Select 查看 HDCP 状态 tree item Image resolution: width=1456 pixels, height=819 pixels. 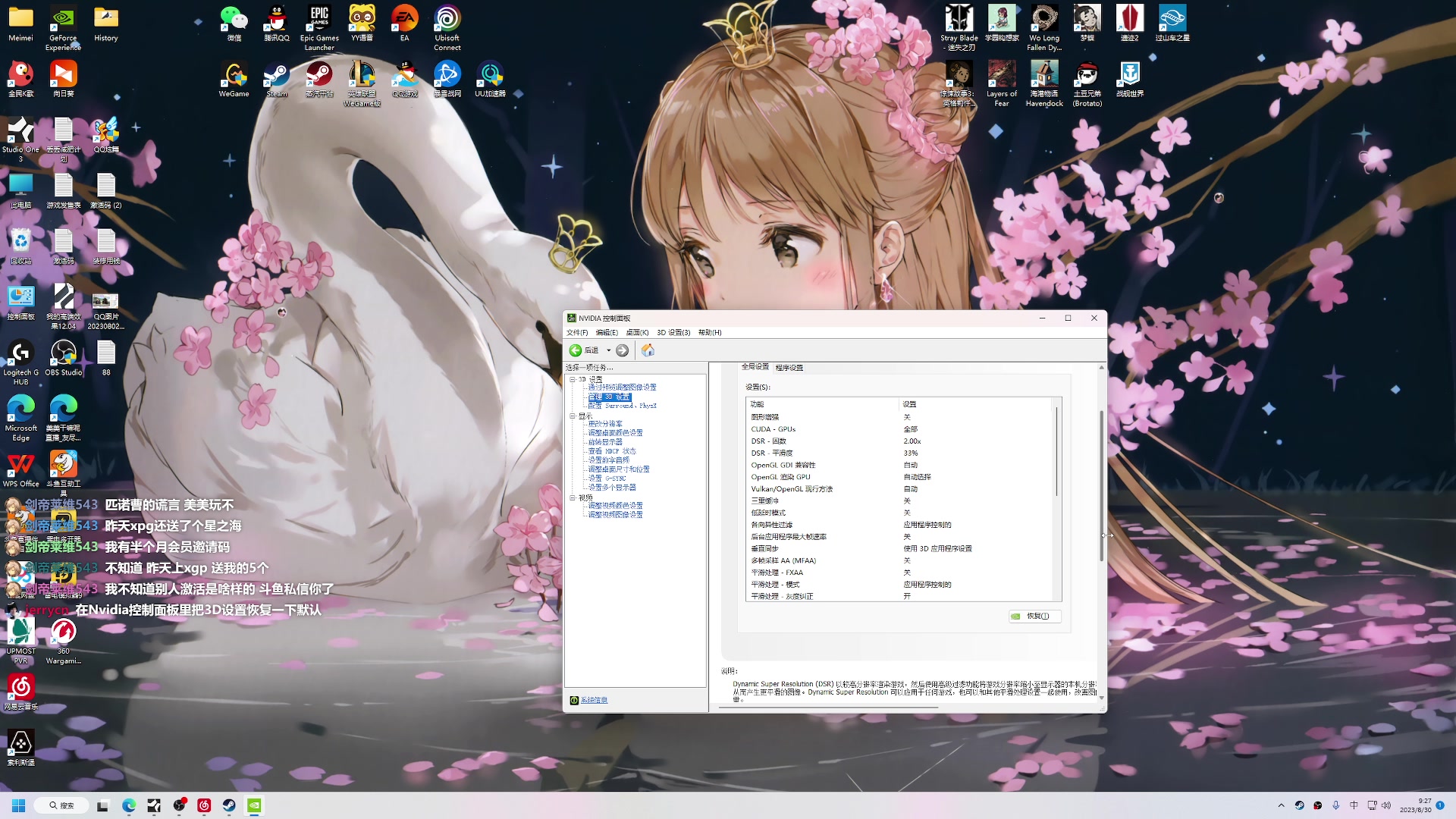pyautogui.click(x=612, y=451)
